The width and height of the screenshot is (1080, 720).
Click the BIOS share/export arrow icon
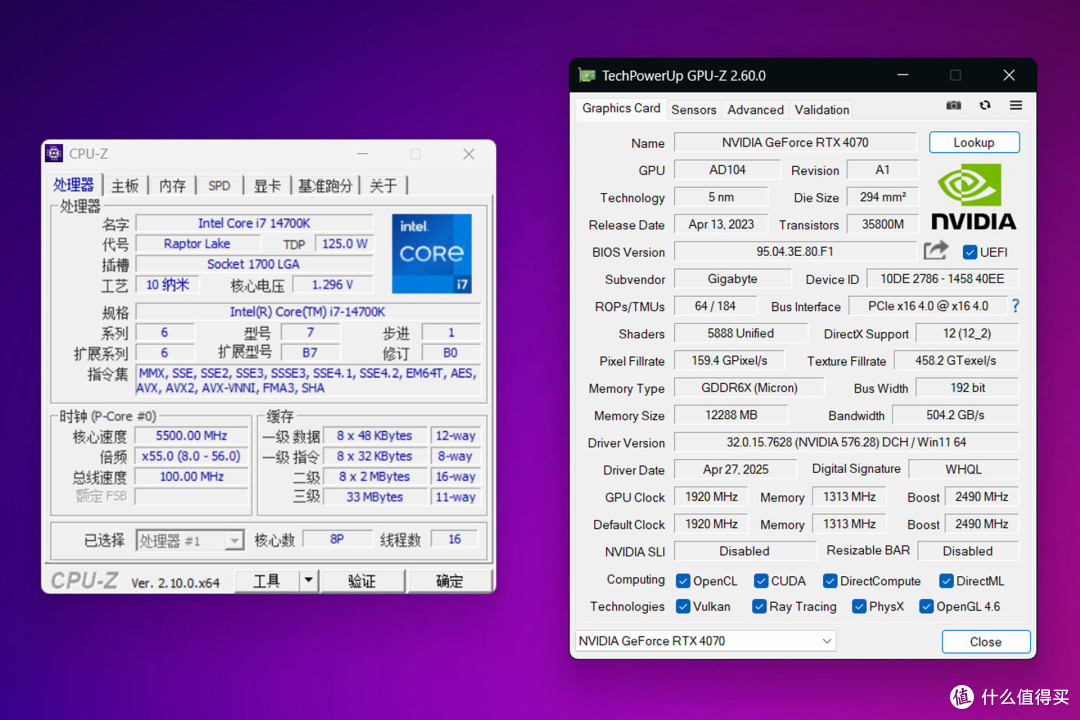pyautogui.click(x=936, y=251)
